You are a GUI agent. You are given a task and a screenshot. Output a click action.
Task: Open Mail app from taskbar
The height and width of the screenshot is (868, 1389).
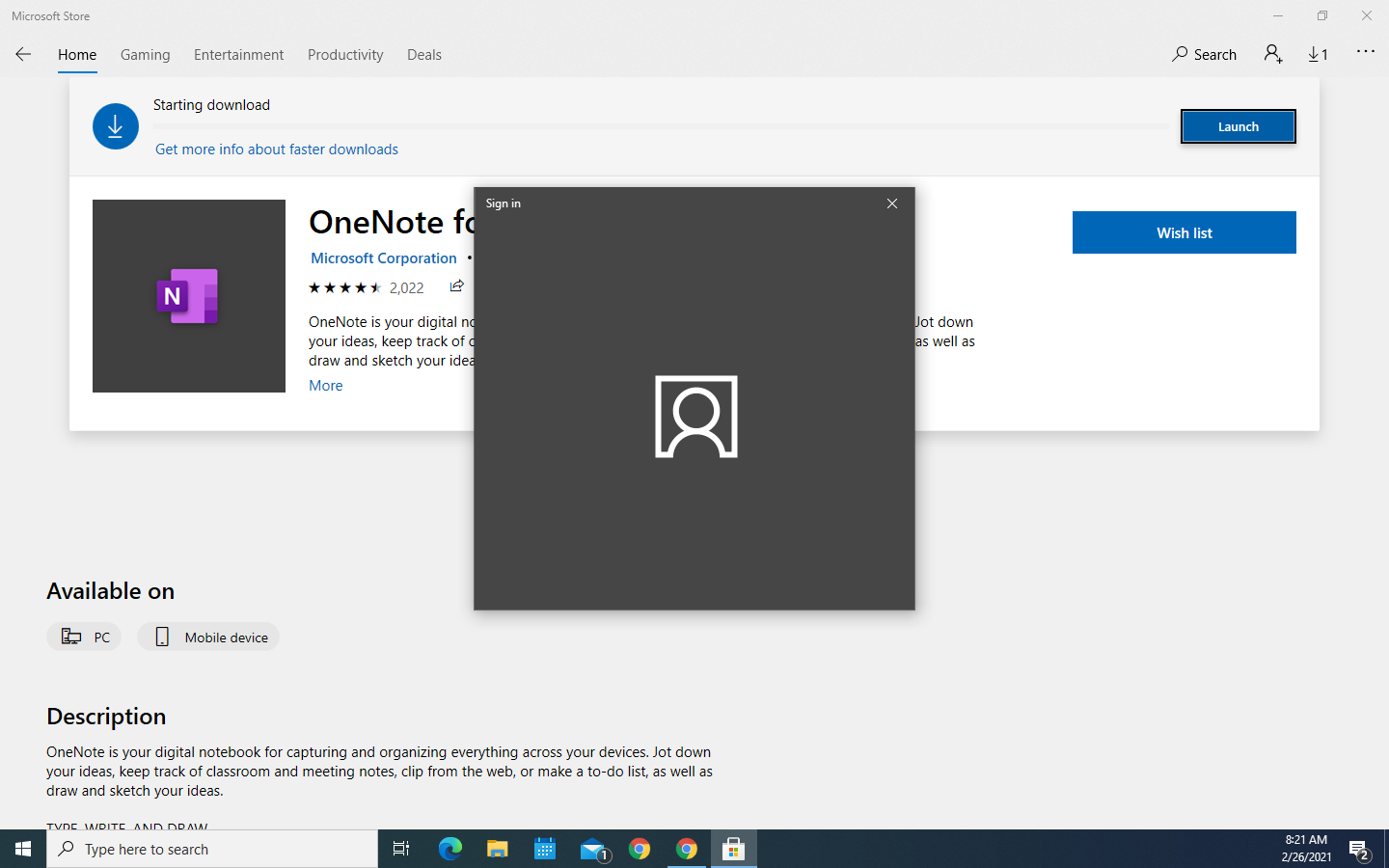click(x=592, y=849)
